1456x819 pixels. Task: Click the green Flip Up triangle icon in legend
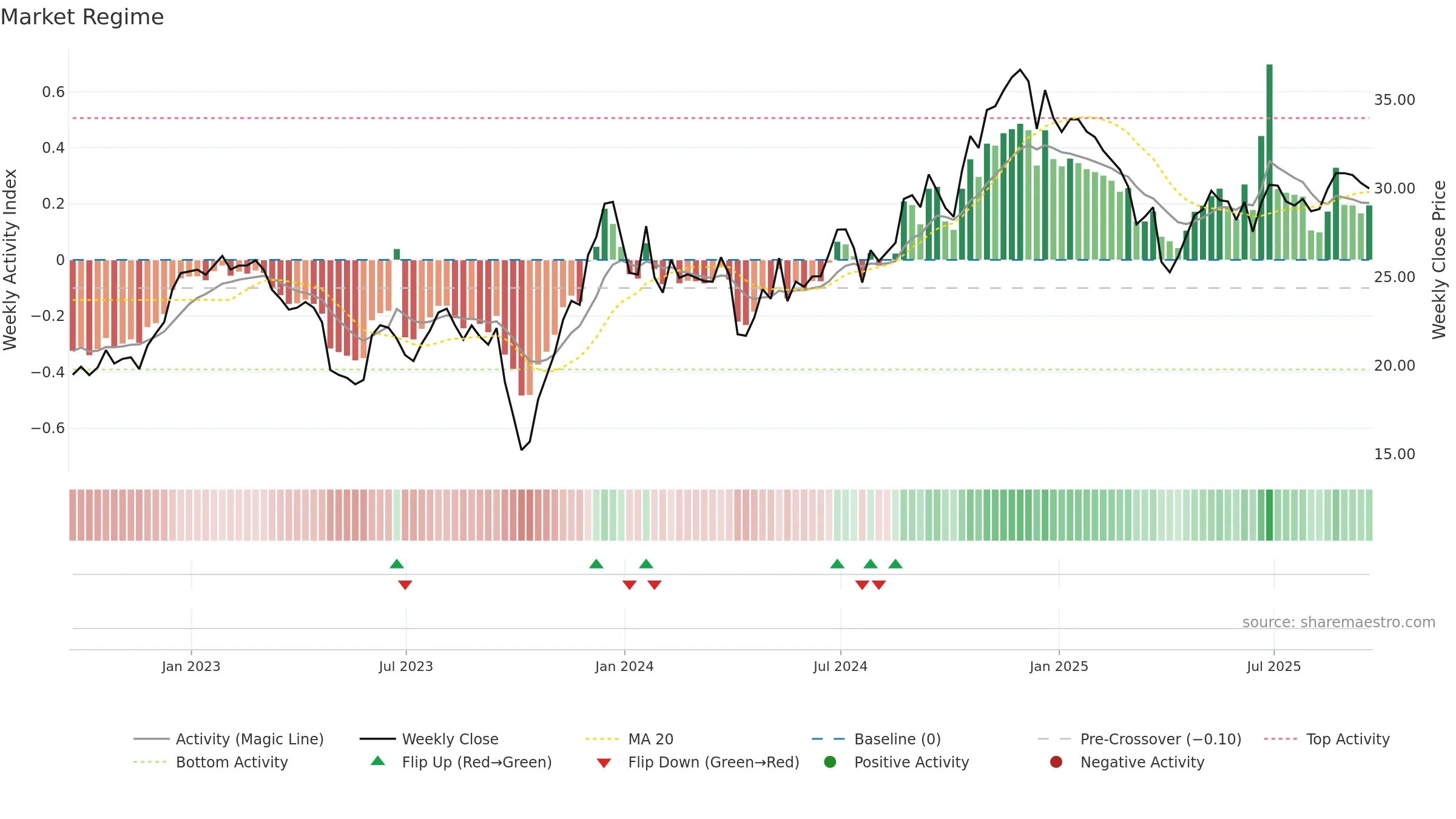pos(378,761)
